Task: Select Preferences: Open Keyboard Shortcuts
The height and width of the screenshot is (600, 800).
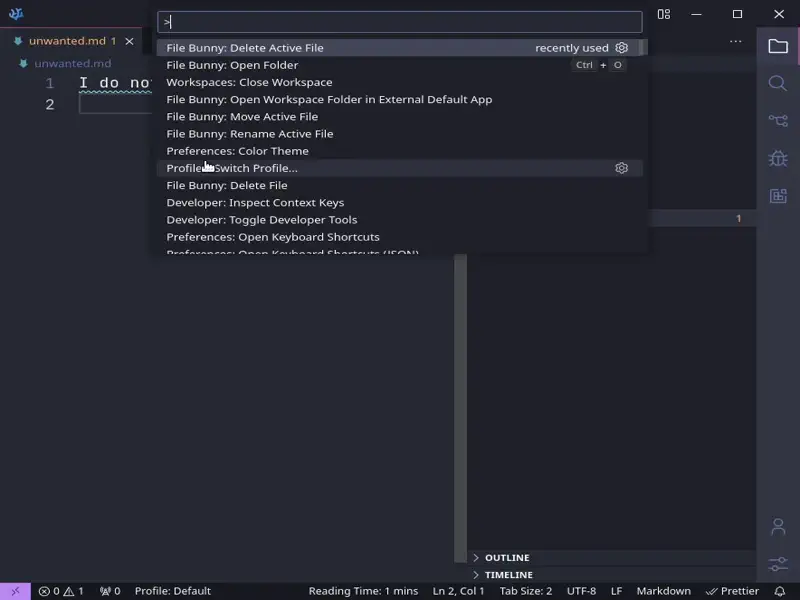Action: (399, 237)
